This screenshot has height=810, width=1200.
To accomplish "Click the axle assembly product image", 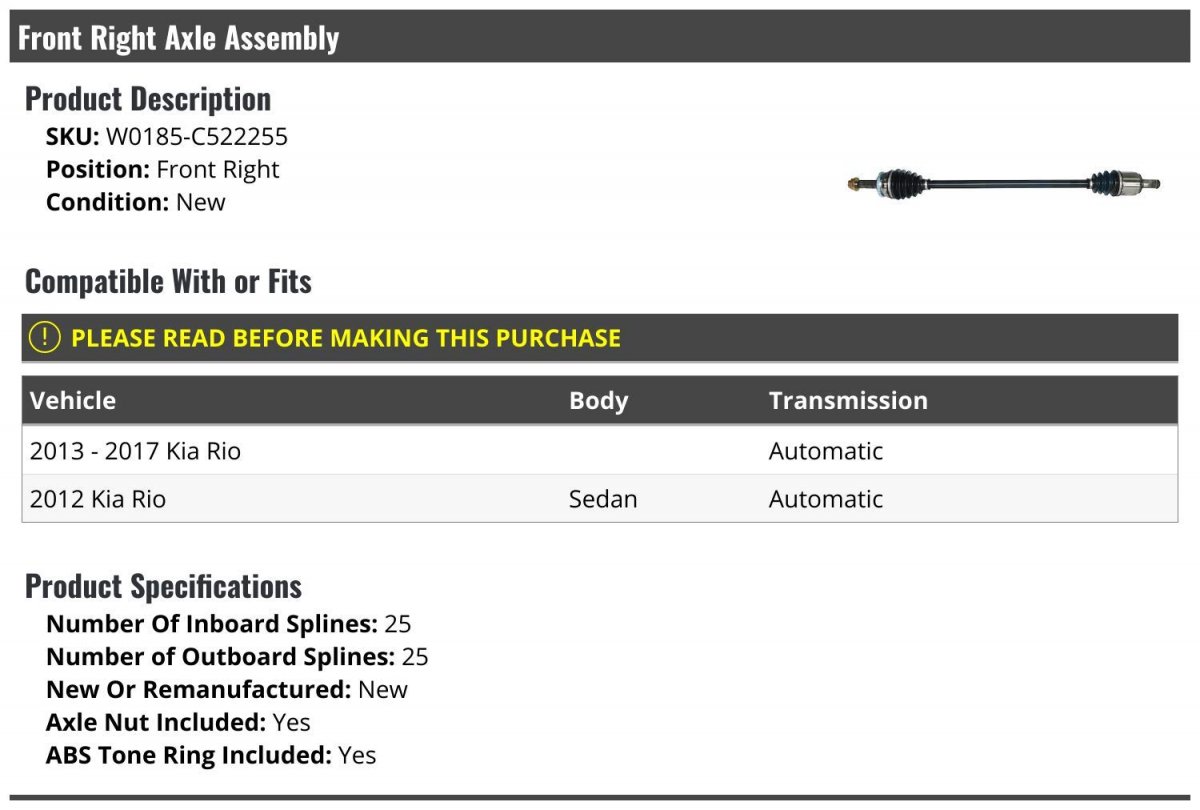I will pyautogui.click(x=1004, y=184).
